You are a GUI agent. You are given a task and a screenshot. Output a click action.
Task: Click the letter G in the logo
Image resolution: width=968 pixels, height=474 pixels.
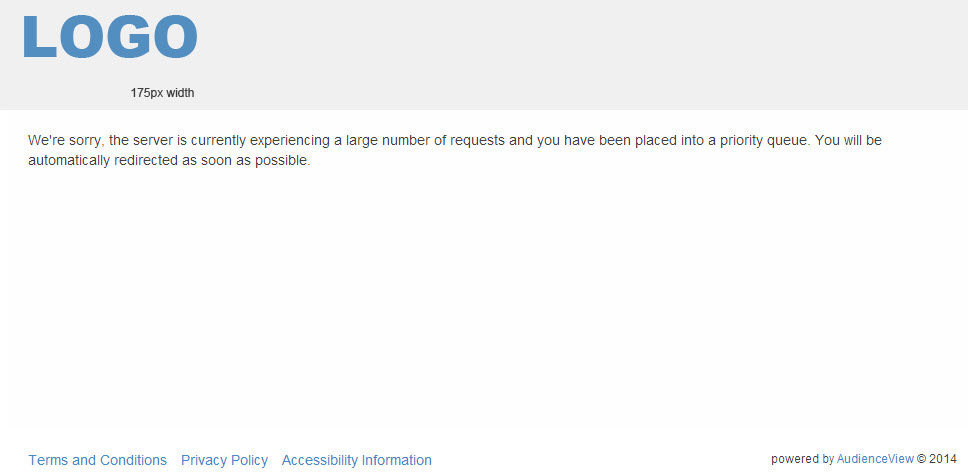[128, 37]
